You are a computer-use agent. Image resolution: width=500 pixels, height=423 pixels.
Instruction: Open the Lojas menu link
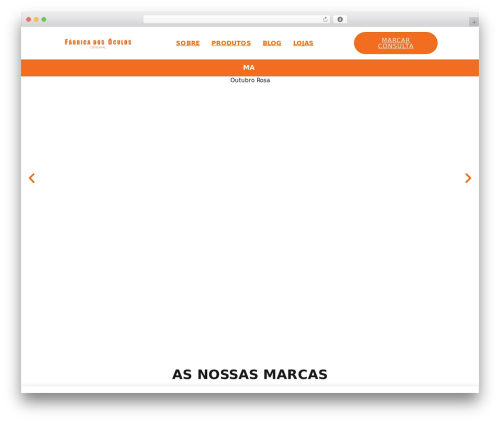(x=303, y=43)
